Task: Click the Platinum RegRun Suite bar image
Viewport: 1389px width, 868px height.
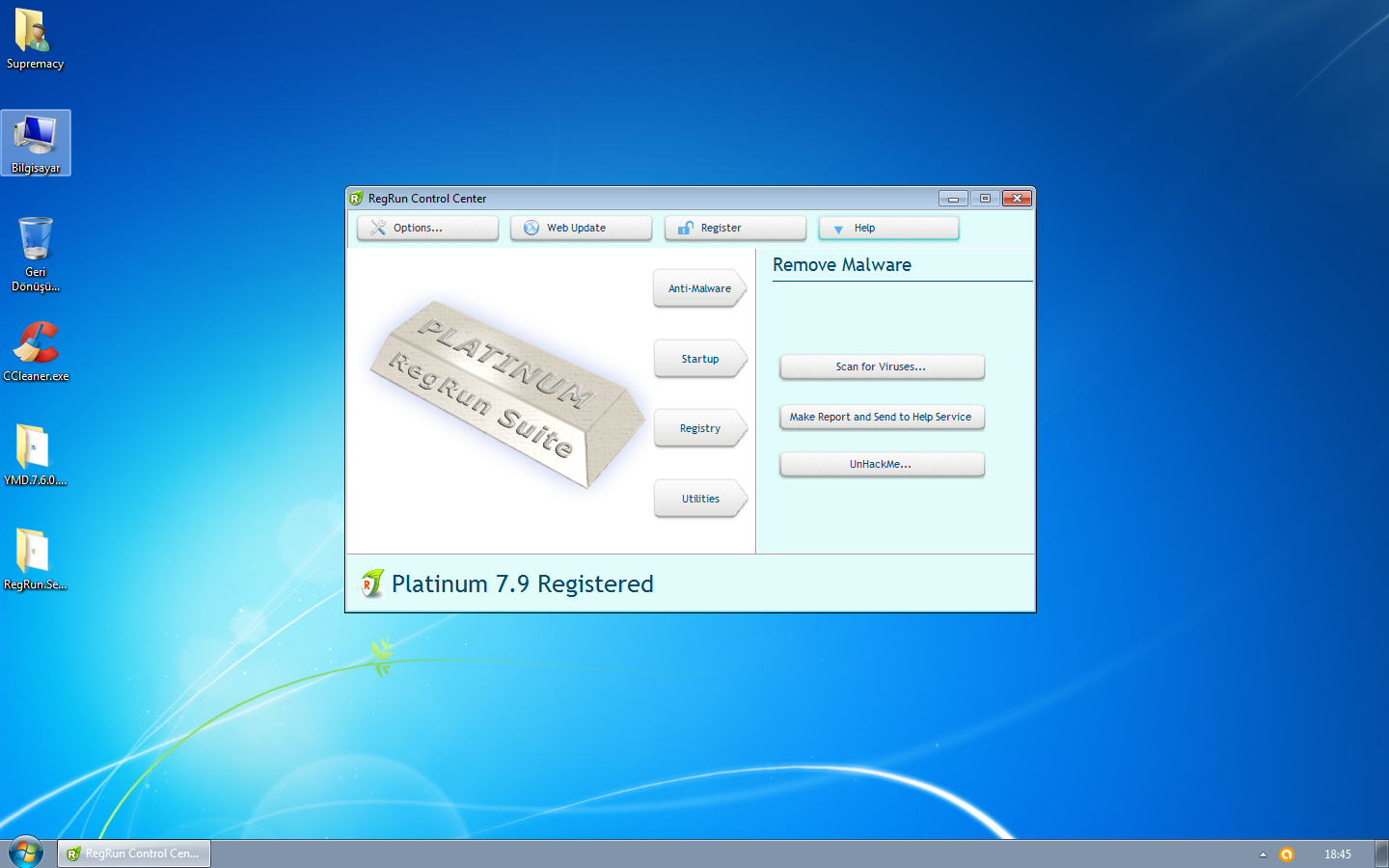Action: point(508,394)
